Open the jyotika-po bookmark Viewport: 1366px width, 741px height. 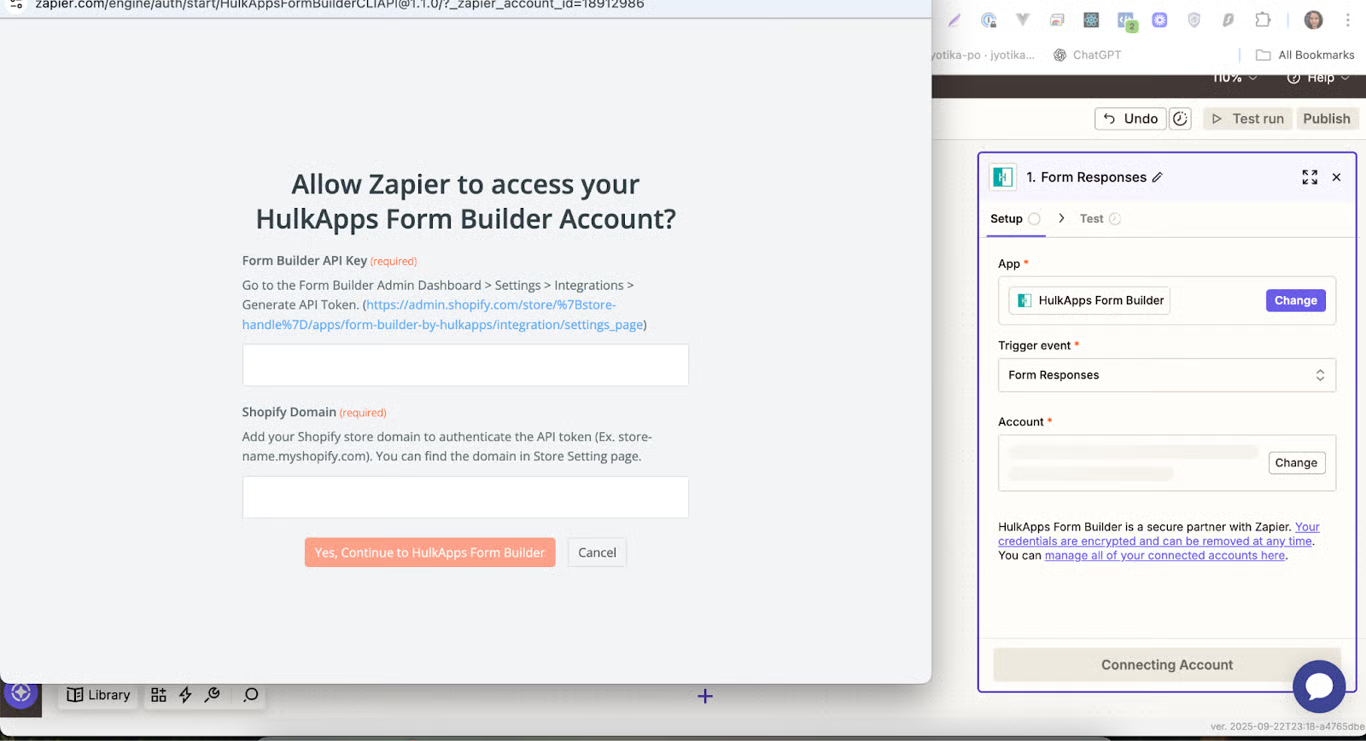(983, 55)
